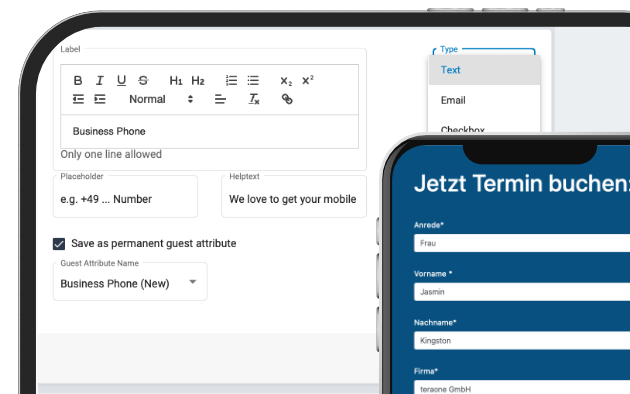Insert bulleted list
The image size is (630, 394).
tap(253, 80)
